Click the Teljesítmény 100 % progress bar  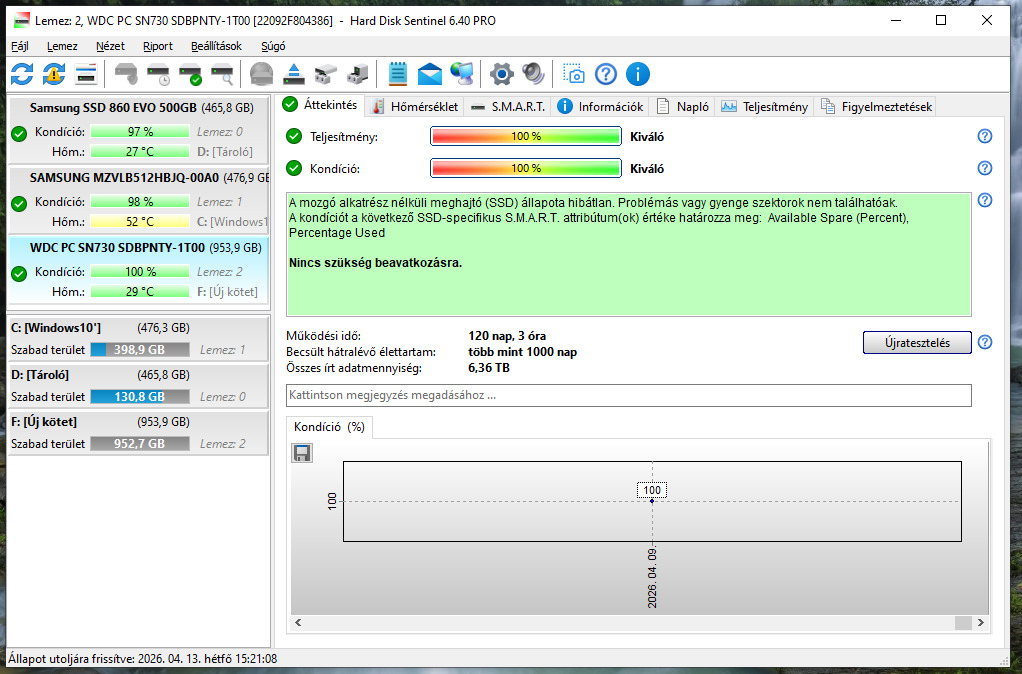coord(525,136)
